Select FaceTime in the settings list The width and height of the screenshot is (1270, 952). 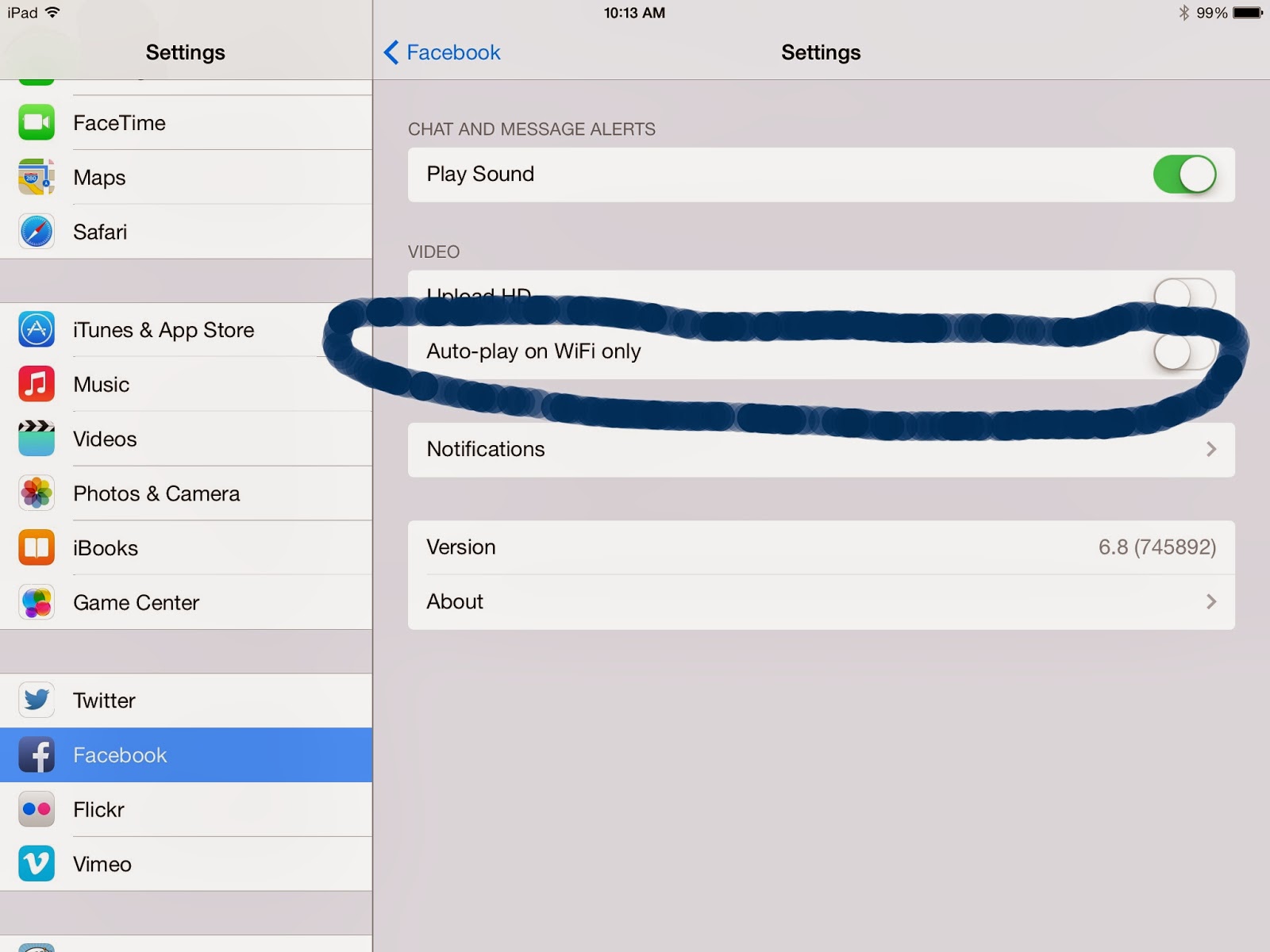(x=186, y=122)
